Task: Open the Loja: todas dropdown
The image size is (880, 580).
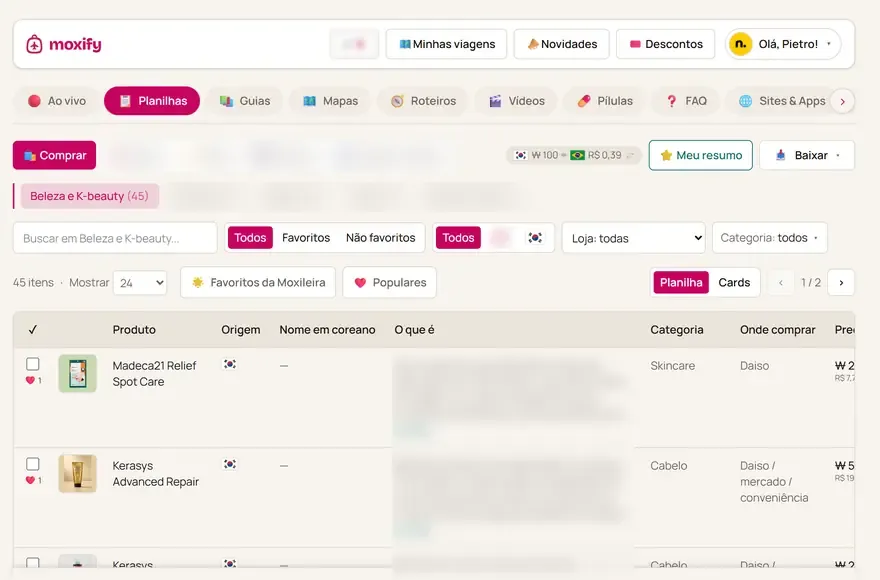Action: click(x=634, y=238)
